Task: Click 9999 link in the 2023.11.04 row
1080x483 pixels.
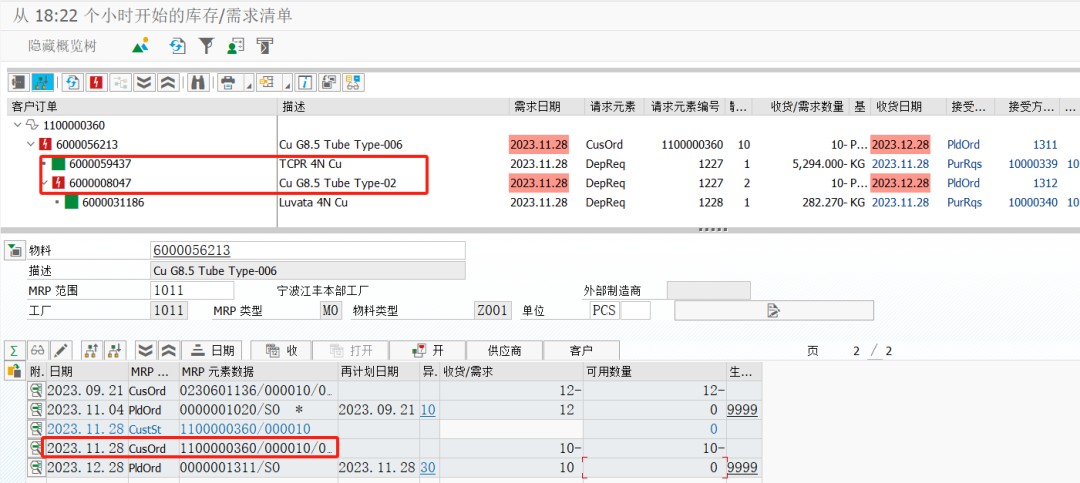Action: (x=742, y=409)
